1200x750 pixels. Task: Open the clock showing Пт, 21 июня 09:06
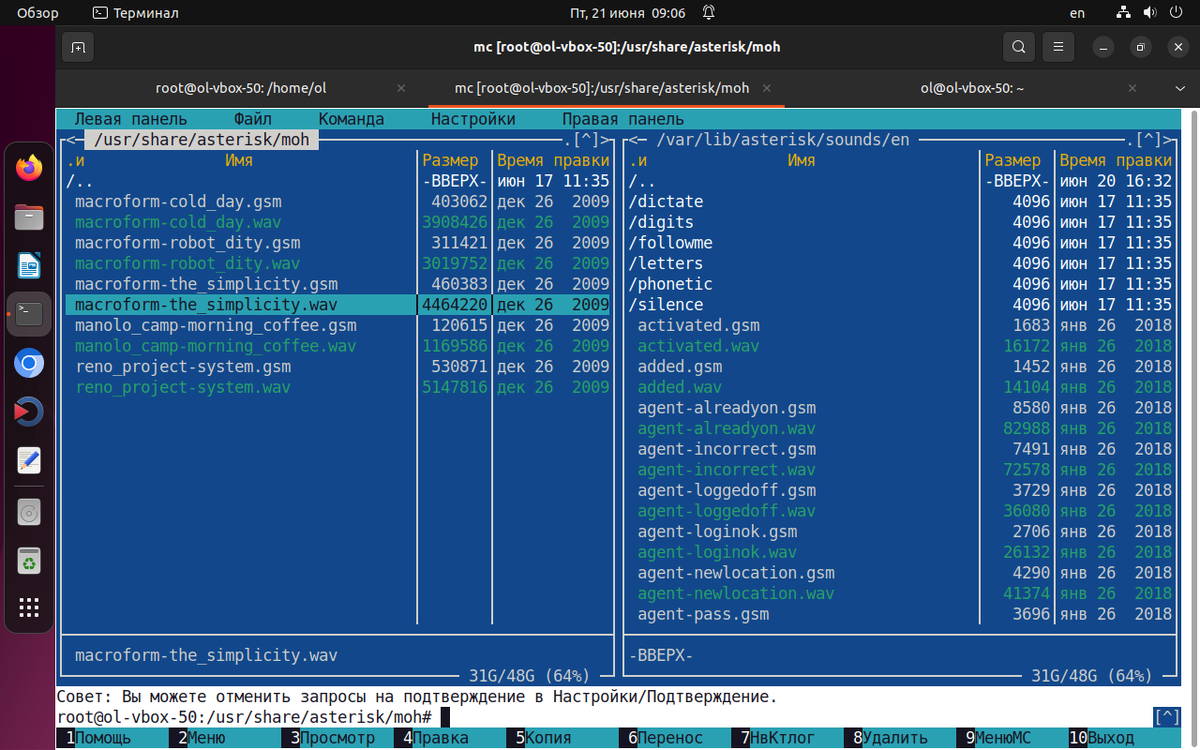[628, 13]
